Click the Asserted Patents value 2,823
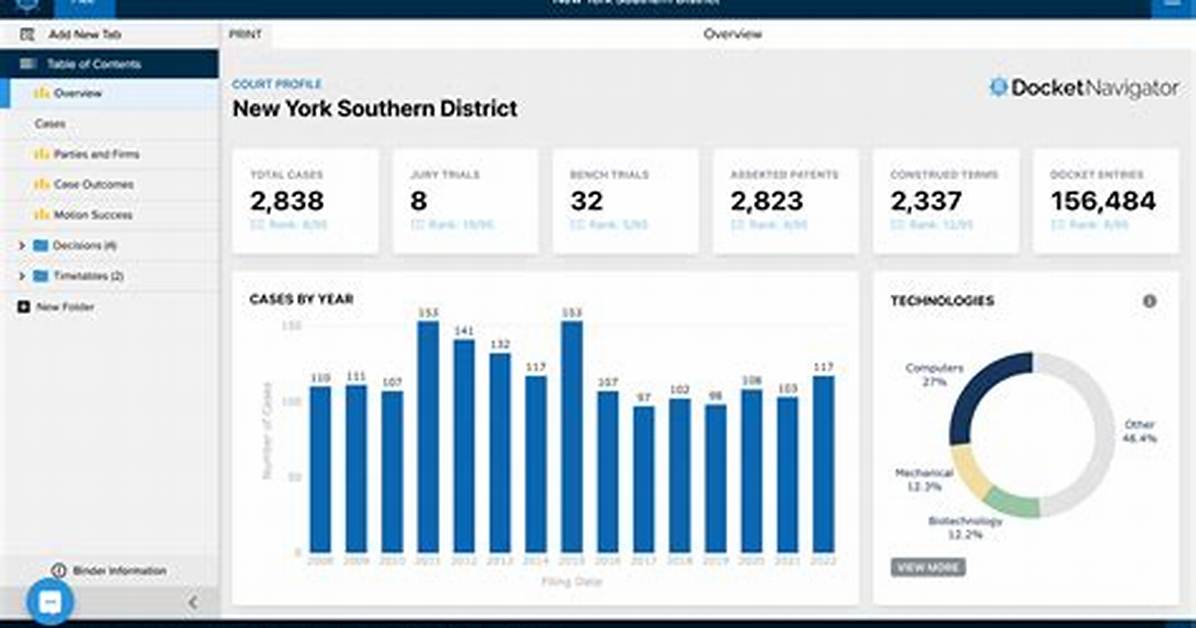Screen dimensions: 1196x628 click(x=767, y=201)
